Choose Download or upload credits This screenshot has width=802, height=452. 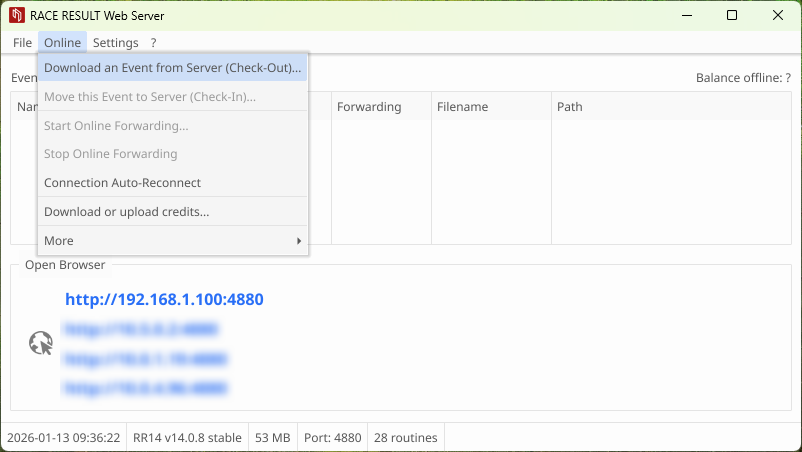(x=126, y=212)
